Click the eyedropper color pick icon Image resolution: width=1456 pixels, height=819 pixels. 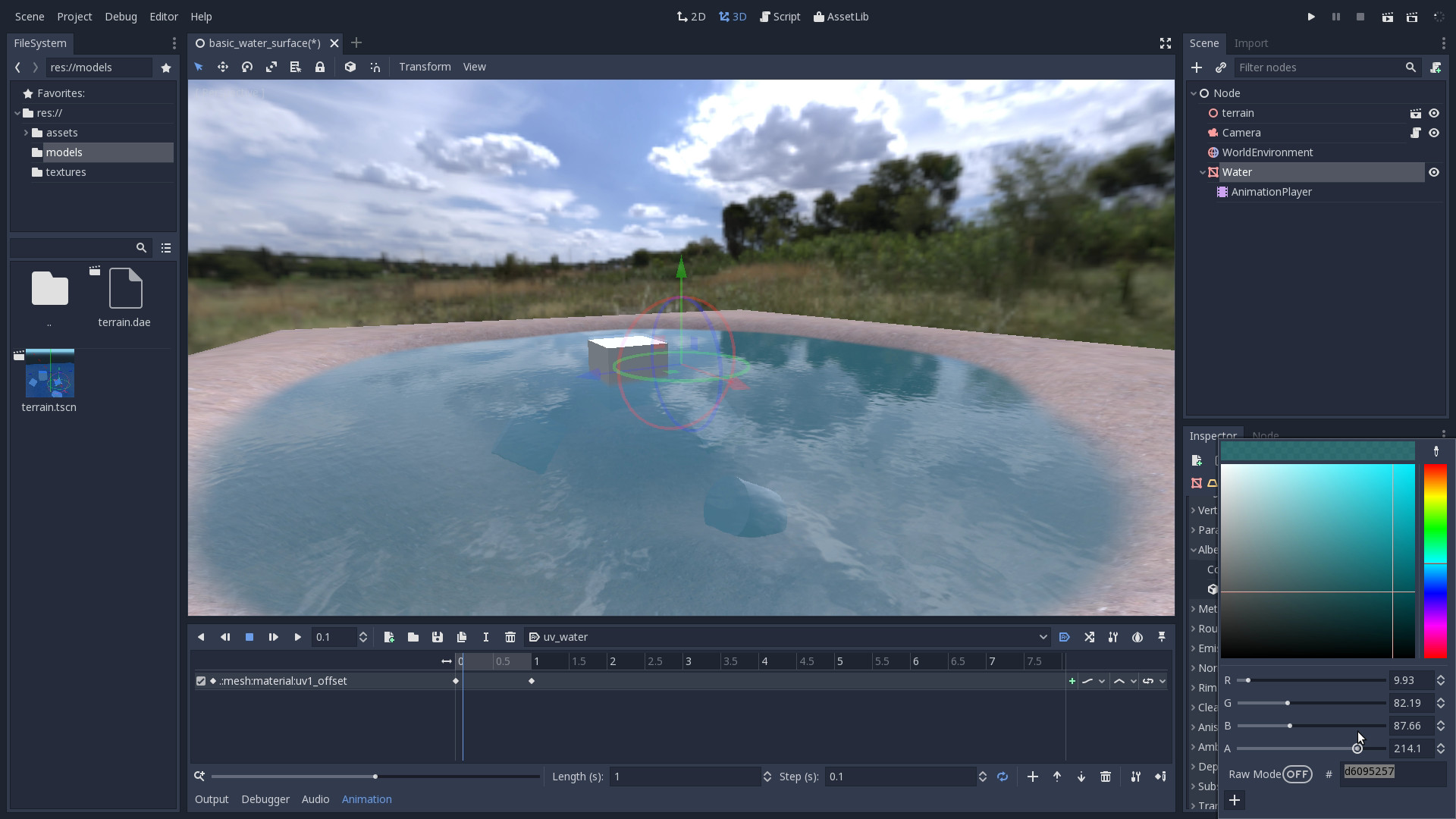(x=1436, y=451)
